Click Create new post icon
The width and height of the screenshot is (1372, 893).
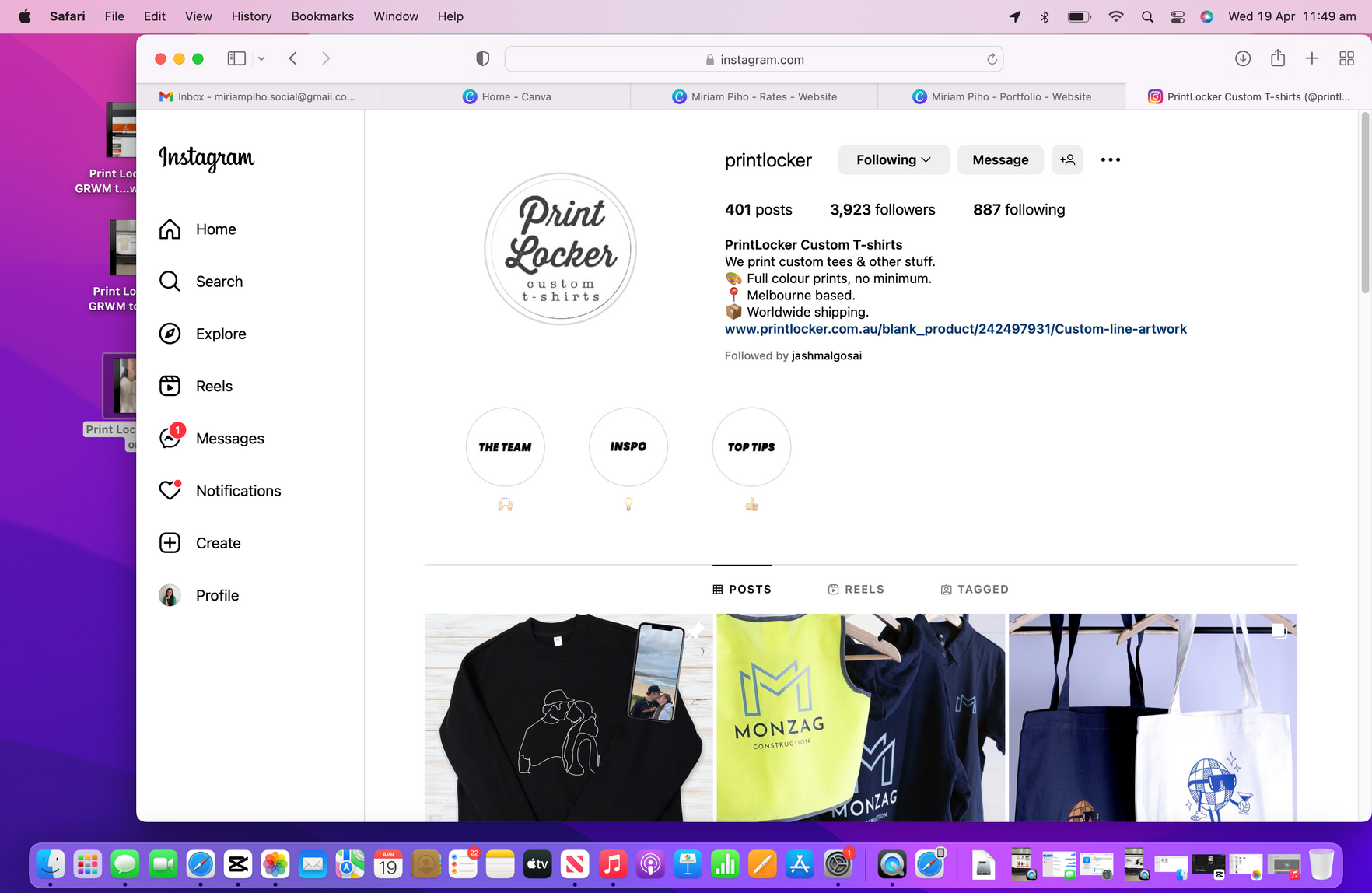point(200,543)
